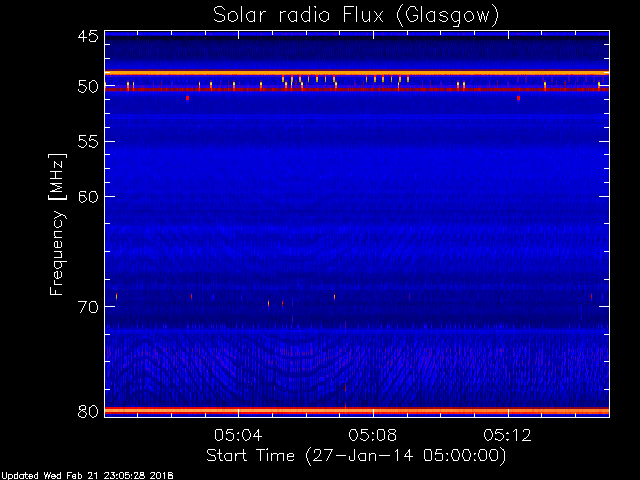The image size is (640, 480).
Task: Click the 55 MHz frequency axis label
Action: tap(88, 142)
